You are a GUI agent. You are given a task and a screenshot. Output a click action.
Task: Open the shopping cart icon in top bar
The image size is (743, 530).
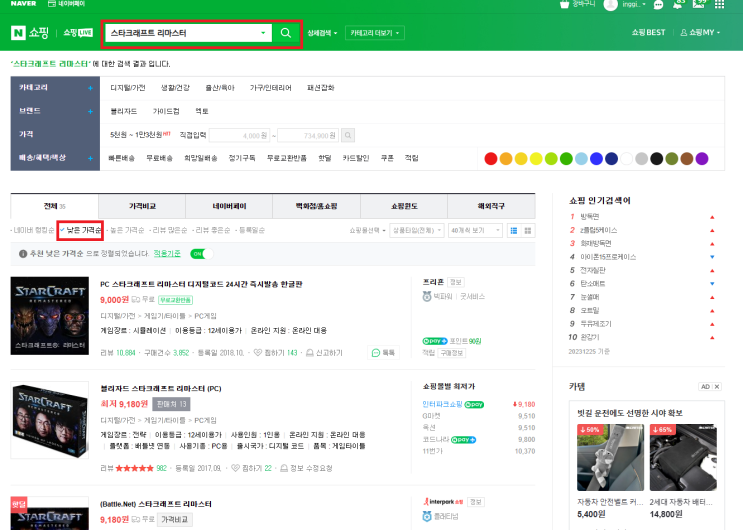564,4
